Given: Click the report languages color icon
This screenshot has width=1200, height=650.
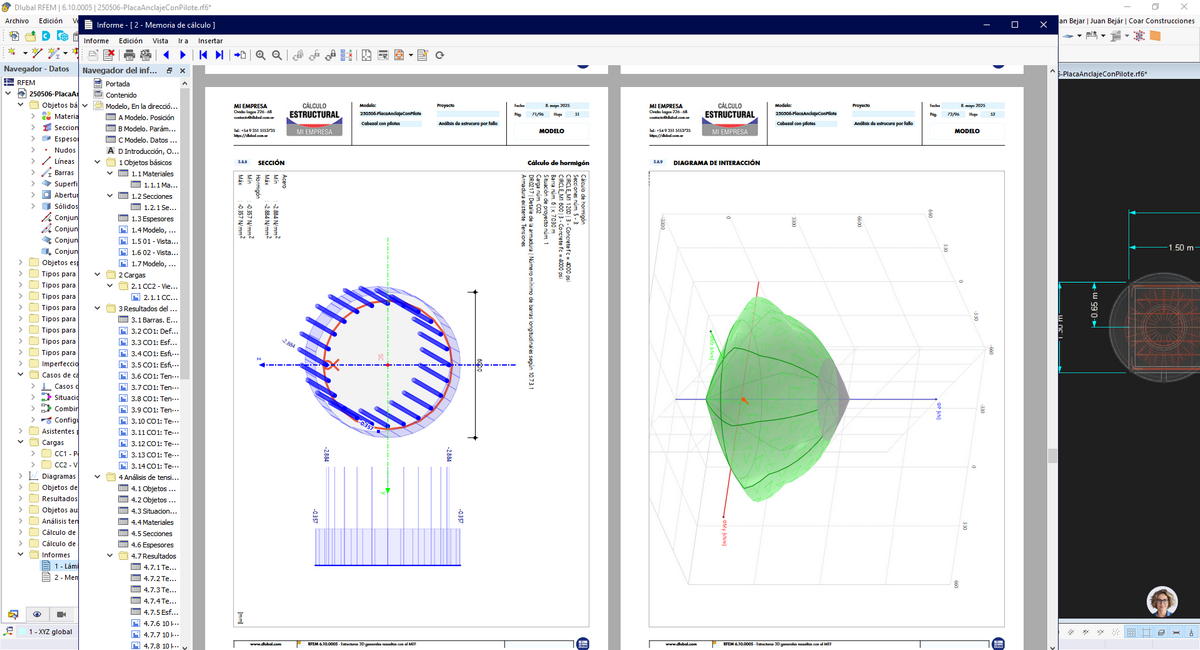Looking at the screenshot, I should pyautogui.click(x=346, y=55).
